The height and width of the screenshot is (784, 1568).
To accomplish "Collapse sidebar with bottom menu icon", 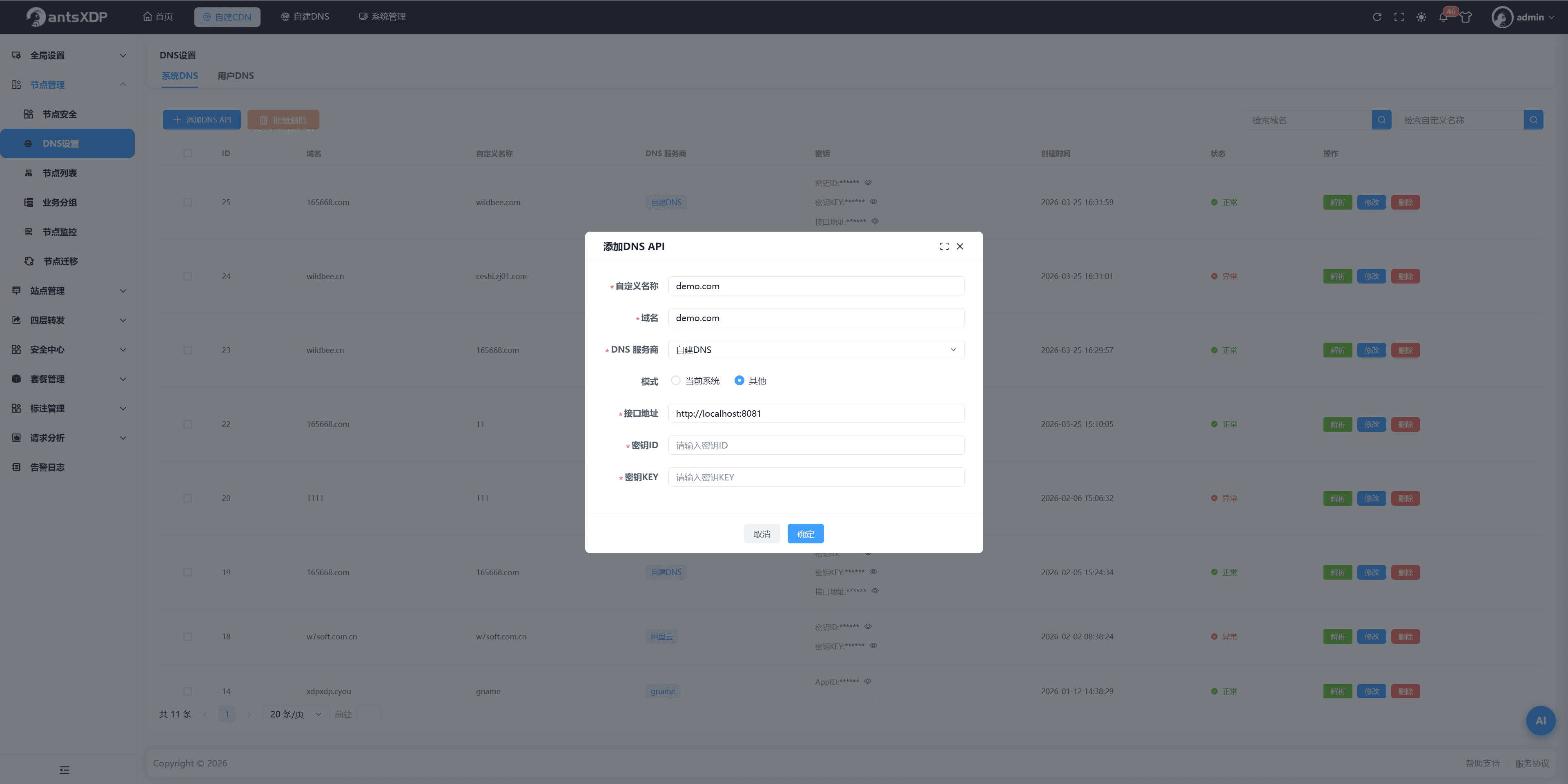I will 65,770.
